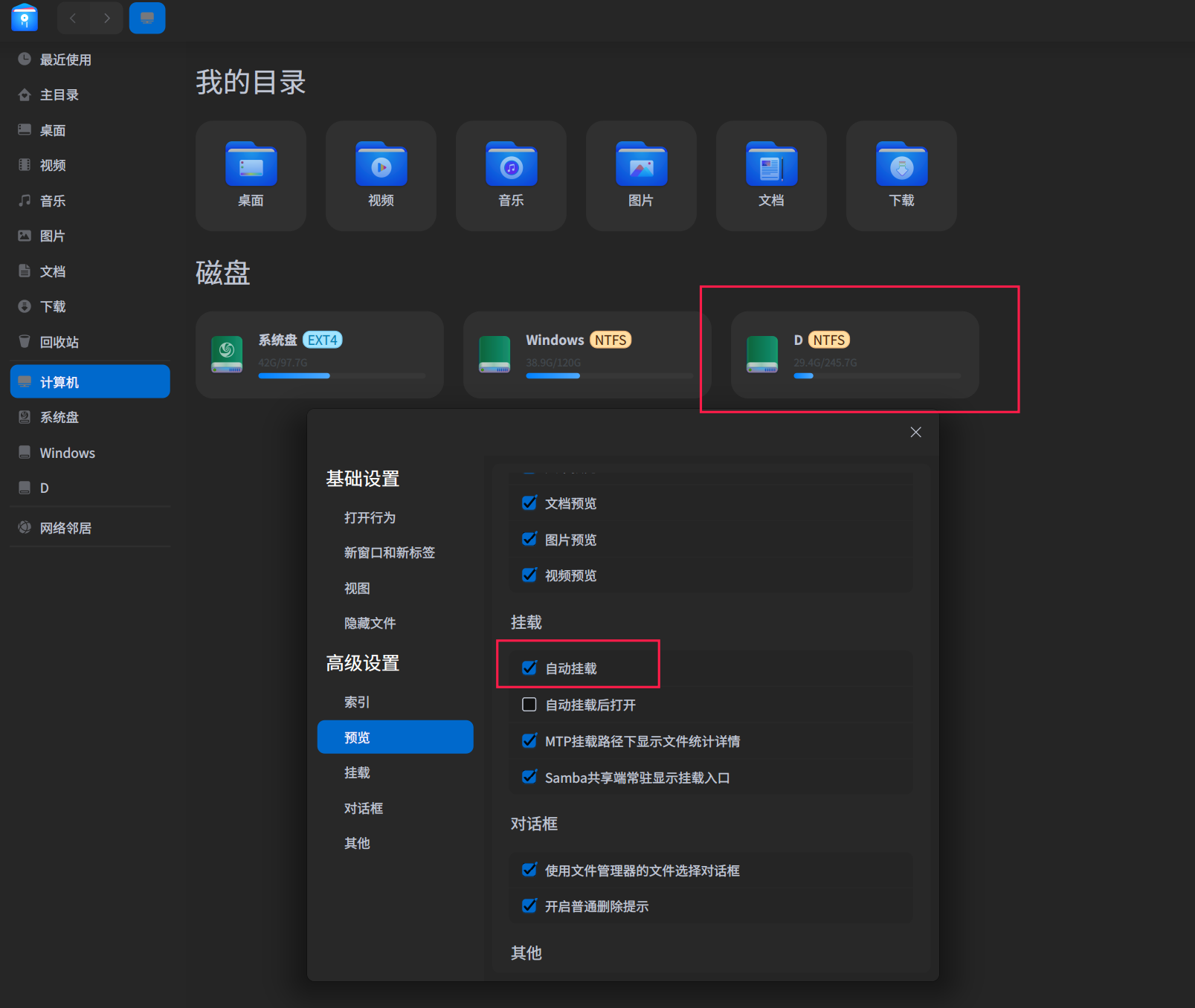Open the D drive in sidebar

(90, 488)
